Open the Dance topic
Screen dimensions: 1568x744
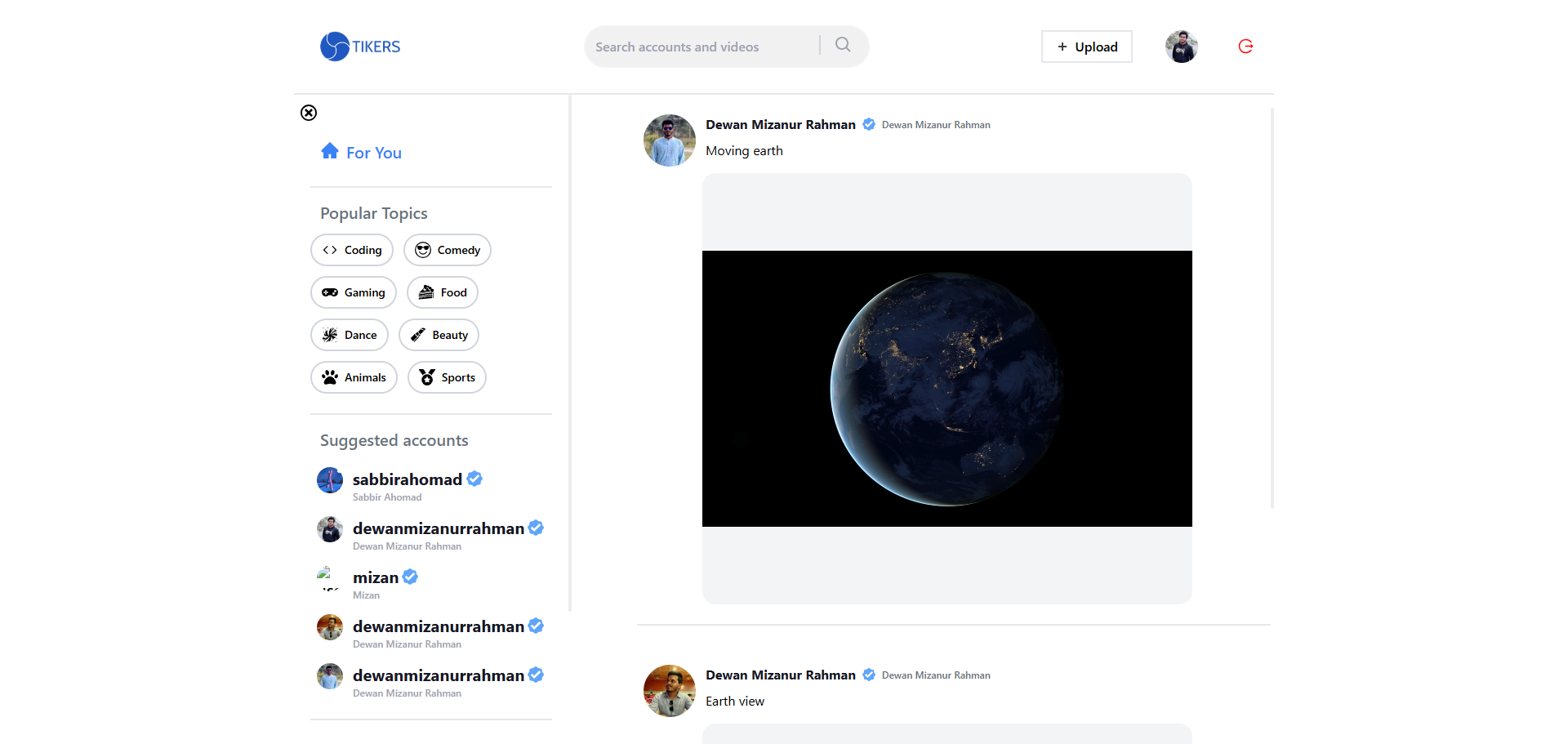349,335
